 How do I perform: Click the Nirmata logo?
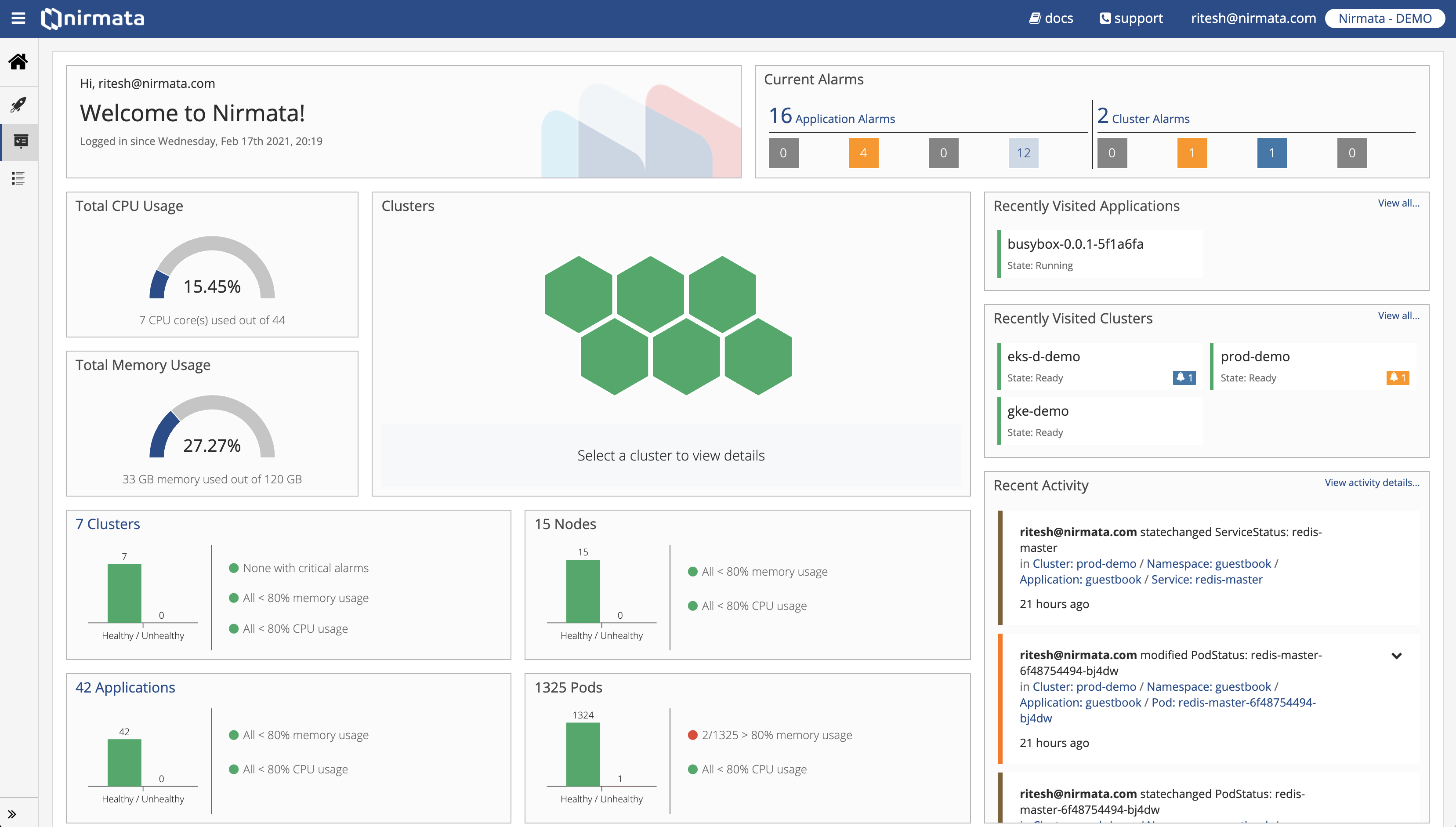pos(93,18)
